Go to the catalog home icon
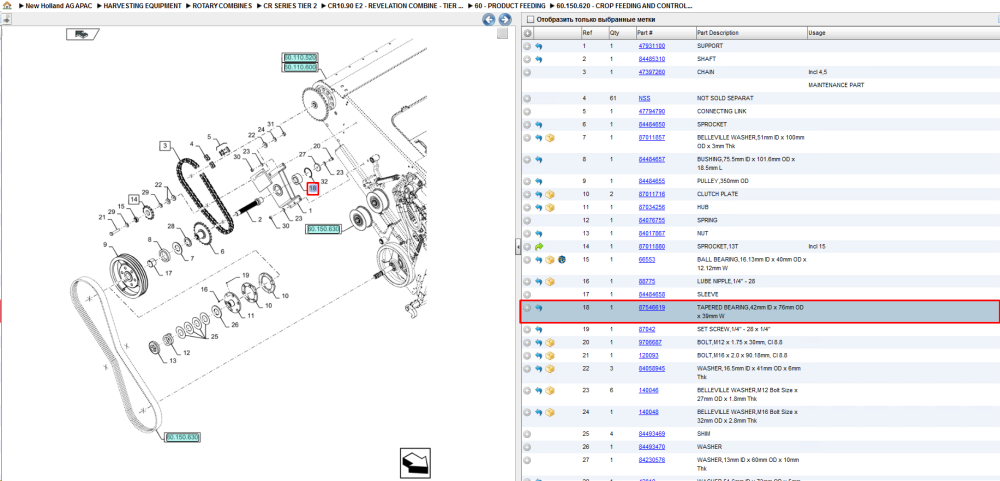 6,5
